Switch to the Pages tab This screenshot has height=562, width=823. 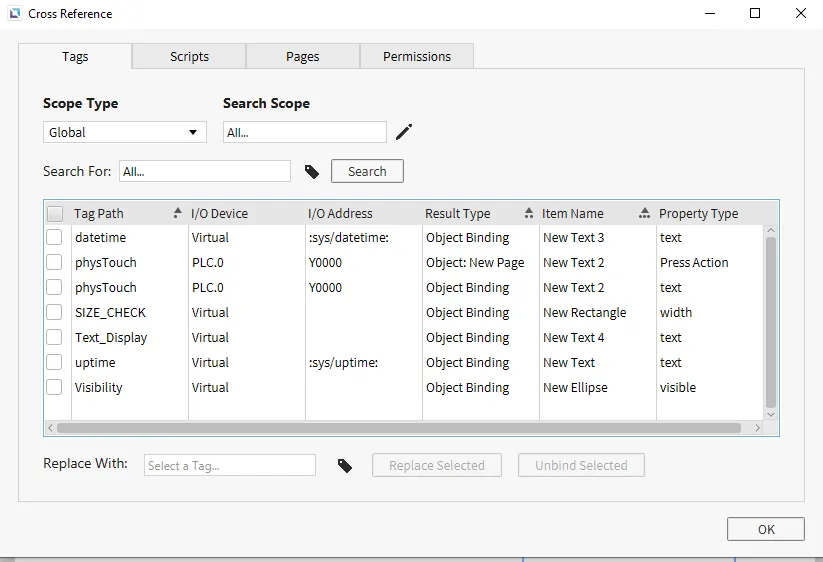[x=302, y=57]
